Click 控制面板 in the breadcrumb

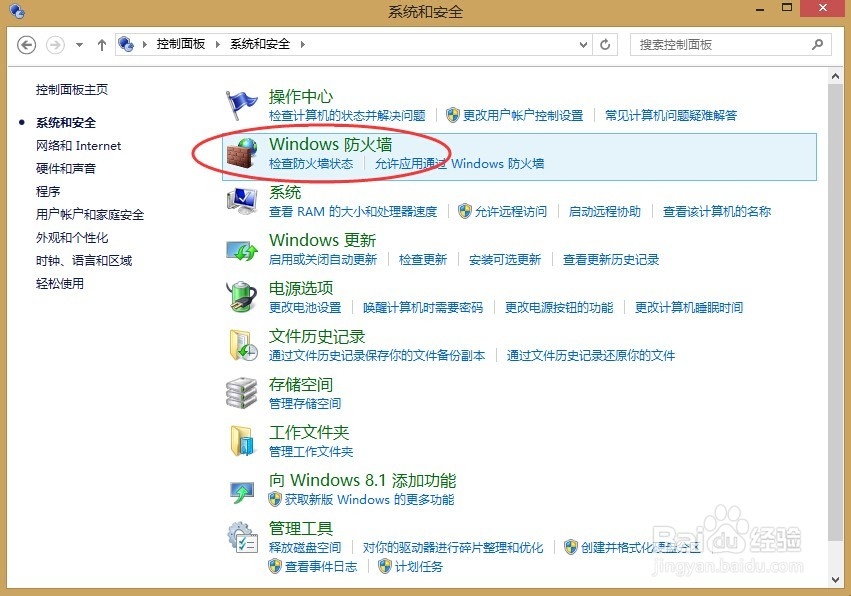(181, 44)
